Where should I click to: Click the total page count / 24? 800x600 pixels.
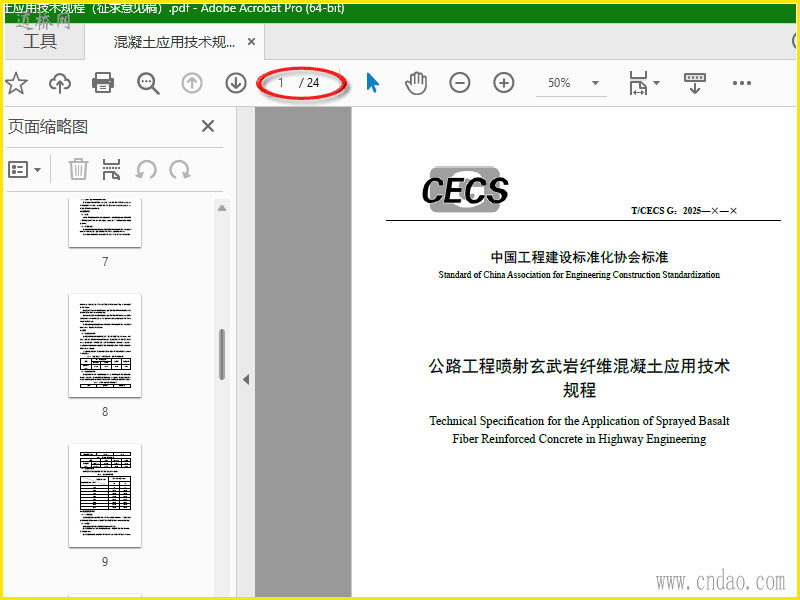(x=309, y=83)
